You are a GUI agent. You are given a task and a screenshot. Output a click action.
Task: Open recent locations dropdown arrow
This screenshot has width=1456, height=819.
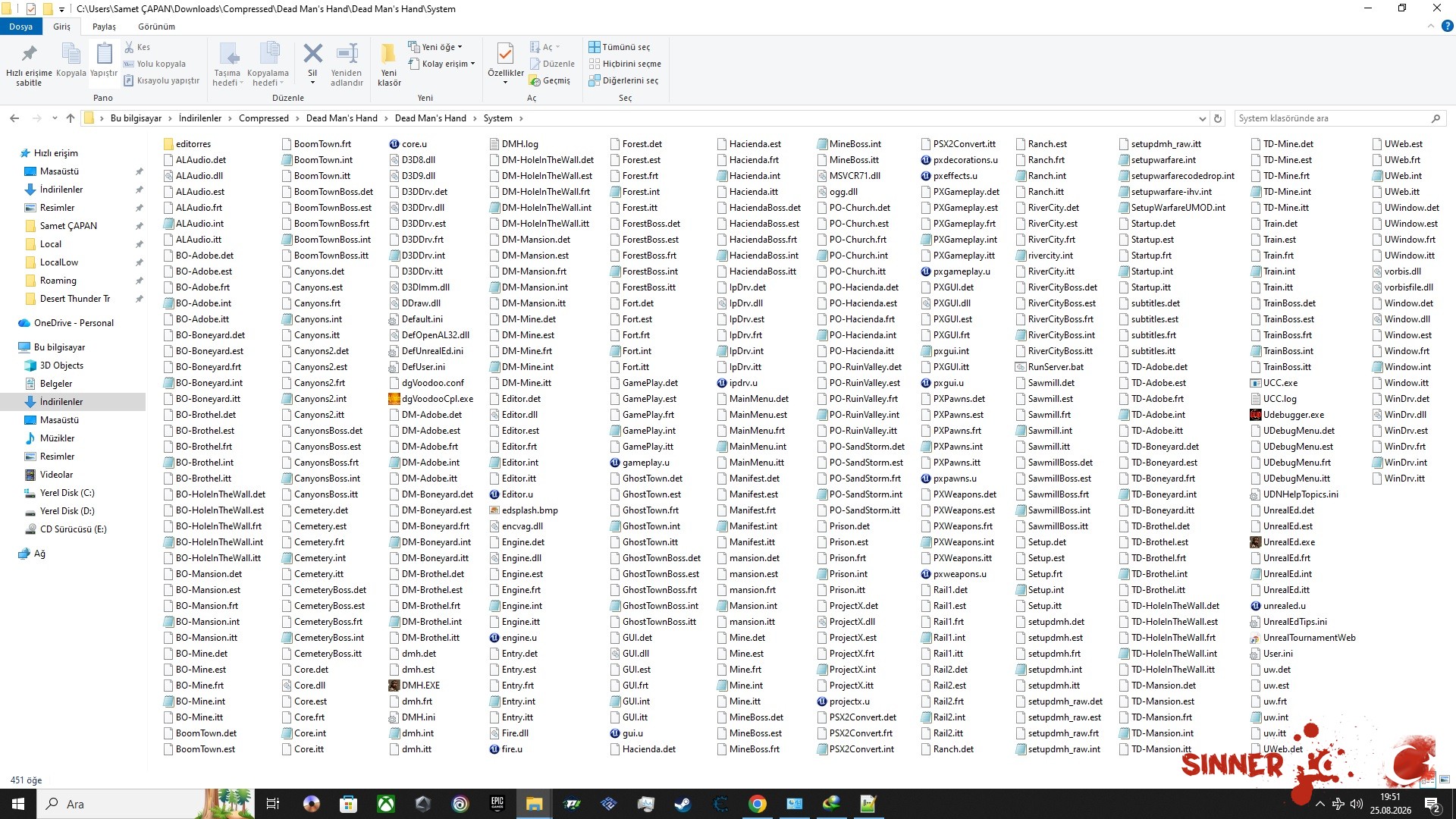55,118
